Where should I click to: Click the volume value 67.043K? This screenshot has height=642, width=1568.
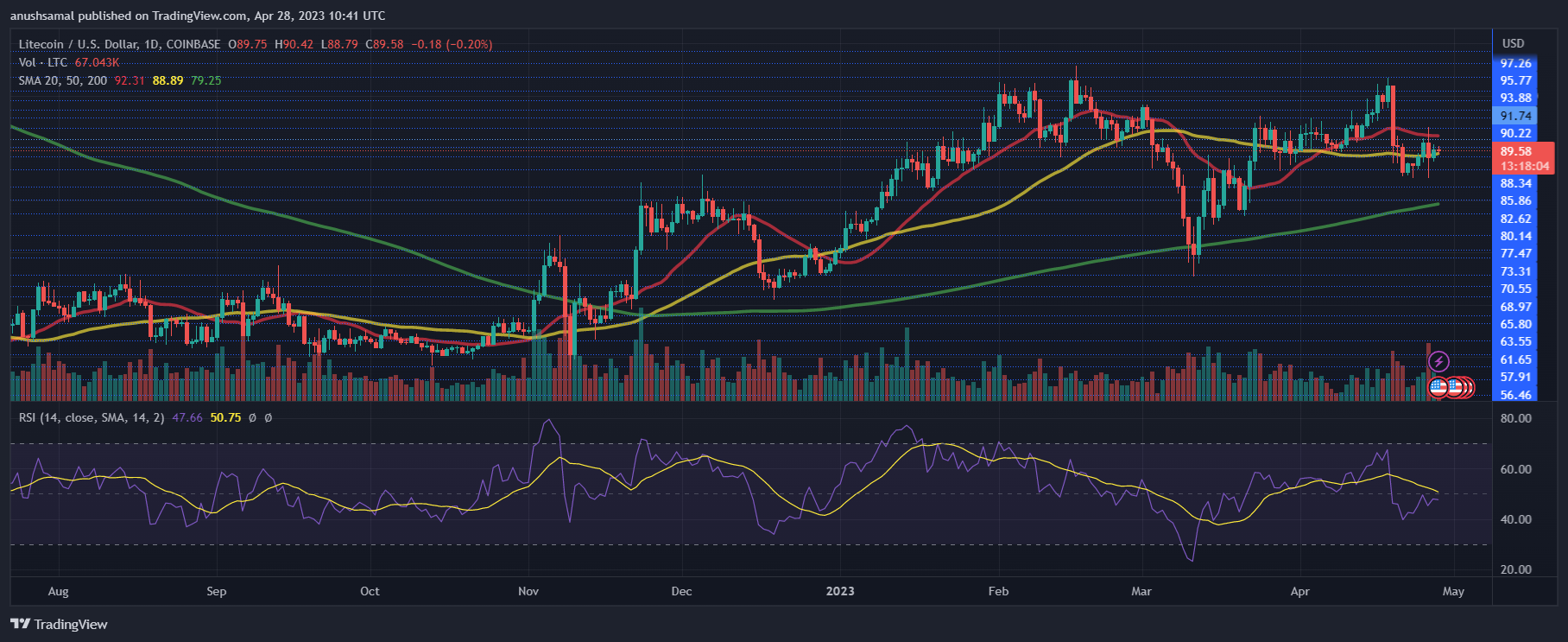click(x=97, y=62)
